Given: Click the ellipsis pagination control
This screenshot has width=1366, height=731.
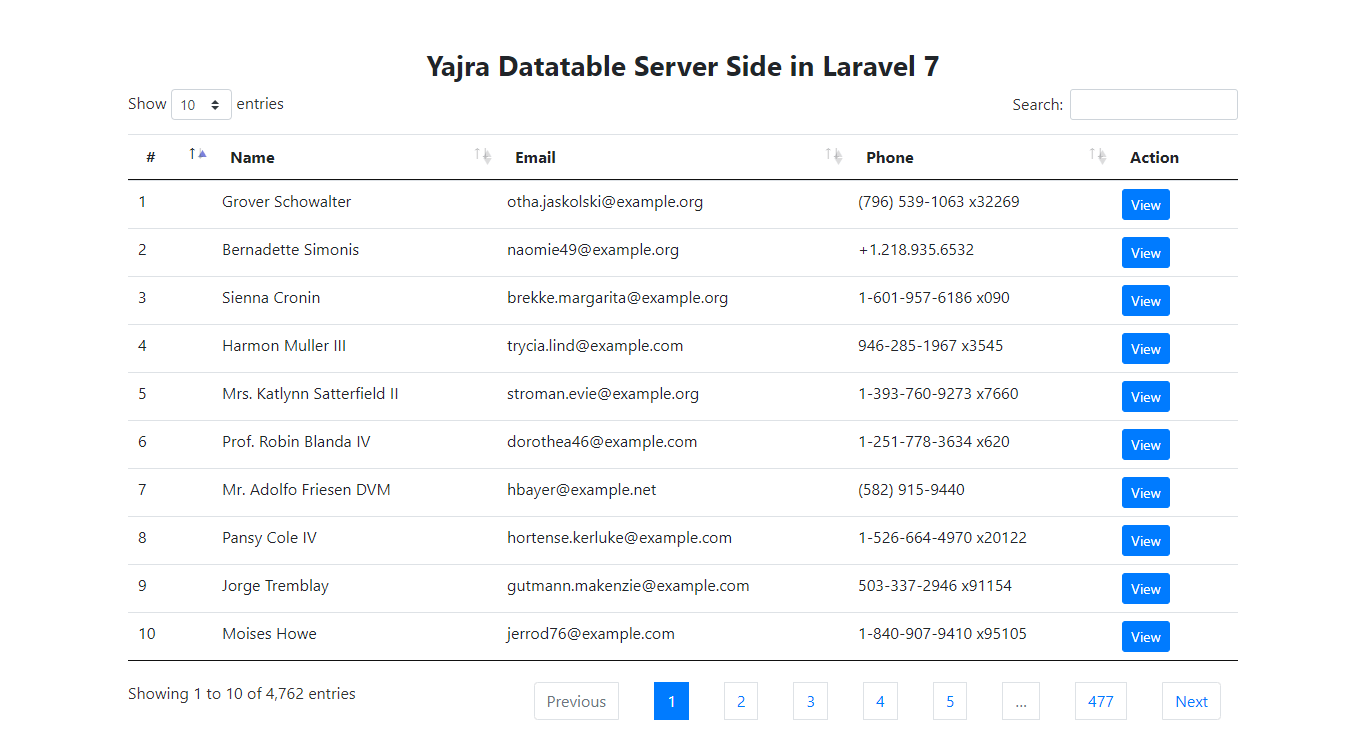Looking at the screenshot, I should pos(1020,701).
